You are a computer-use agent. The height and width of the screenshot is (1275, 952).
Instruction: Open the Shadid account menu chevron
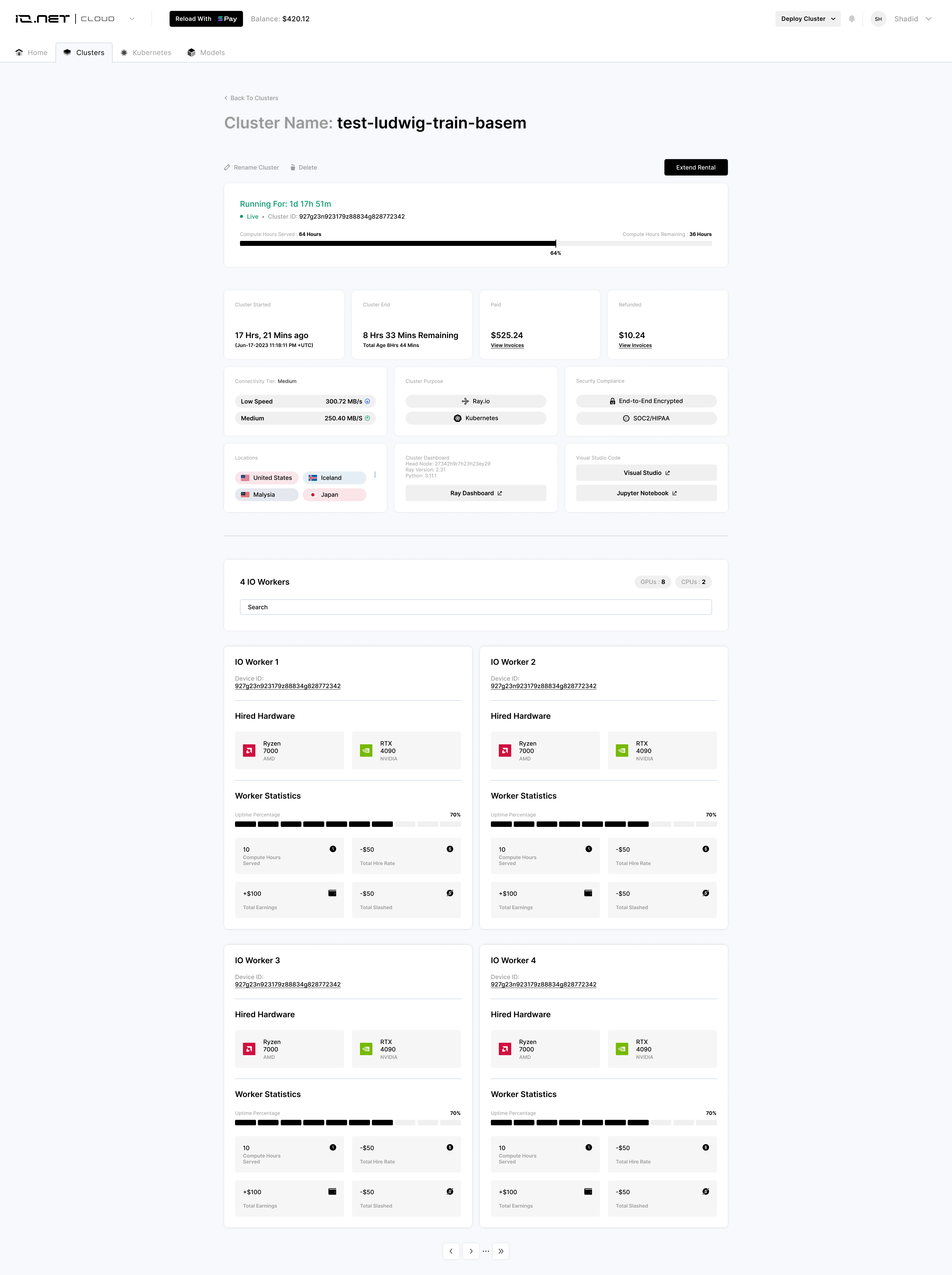click(928, 19)
